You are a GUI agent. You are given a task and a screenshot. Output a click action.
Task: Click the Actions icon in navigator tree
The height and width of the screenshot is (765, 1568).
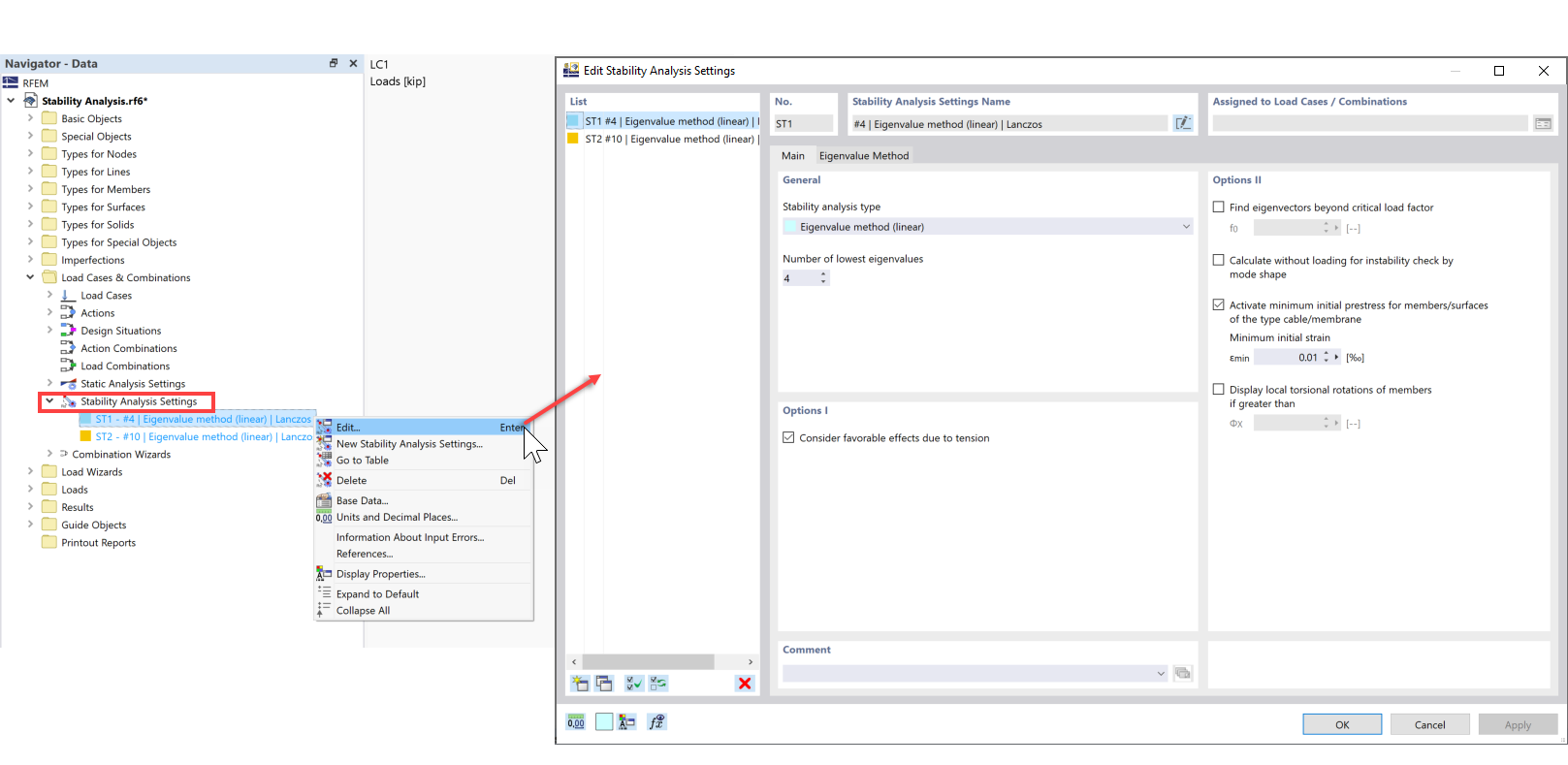pyautogui.click(x=68, y=312)
